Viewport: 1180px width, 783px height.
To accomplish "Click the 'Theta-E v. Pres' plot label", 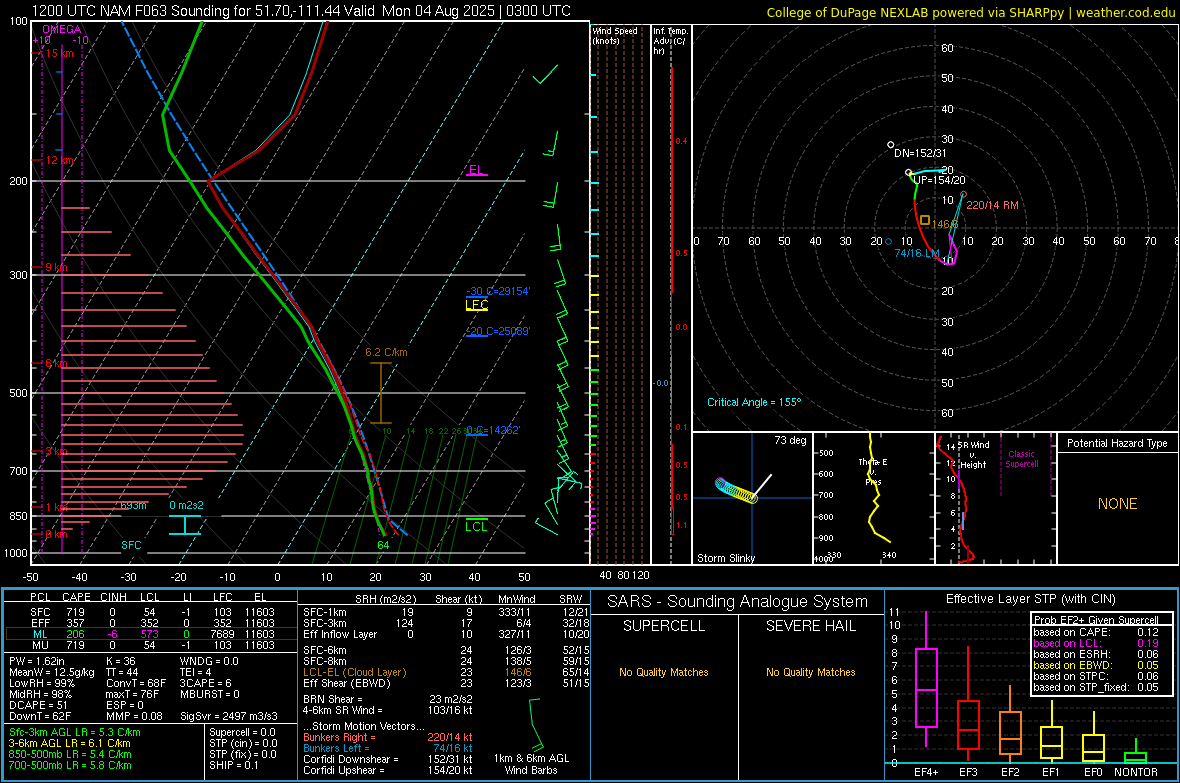I will (873, 471).
